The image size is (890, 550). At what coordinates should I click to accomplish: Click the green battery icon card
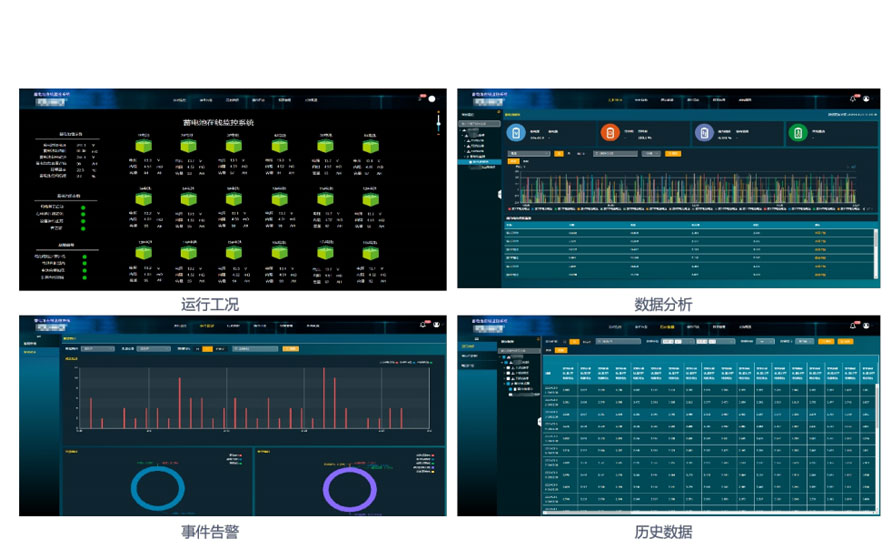798,132
